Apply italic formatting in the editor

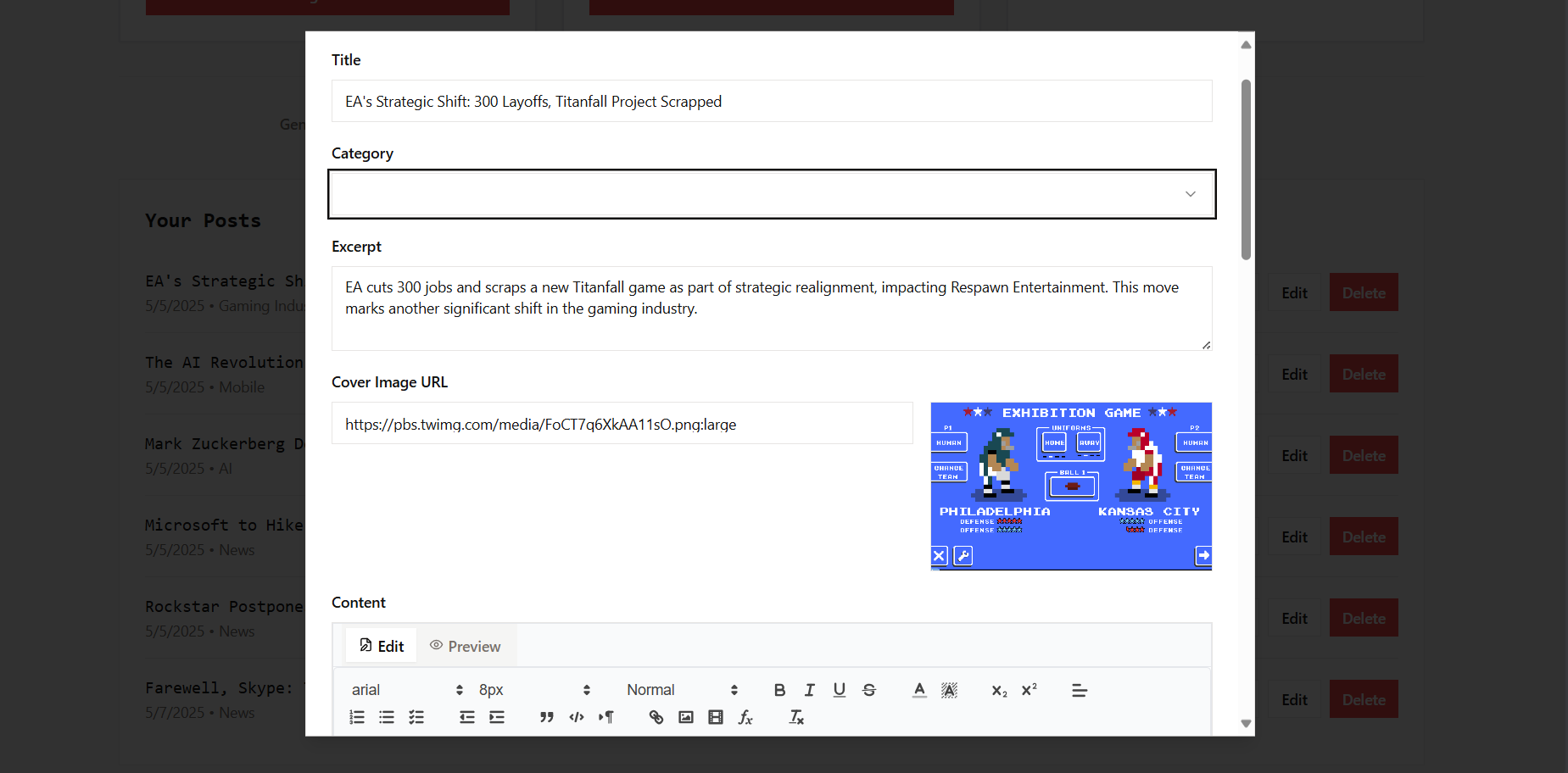(809, 690)
